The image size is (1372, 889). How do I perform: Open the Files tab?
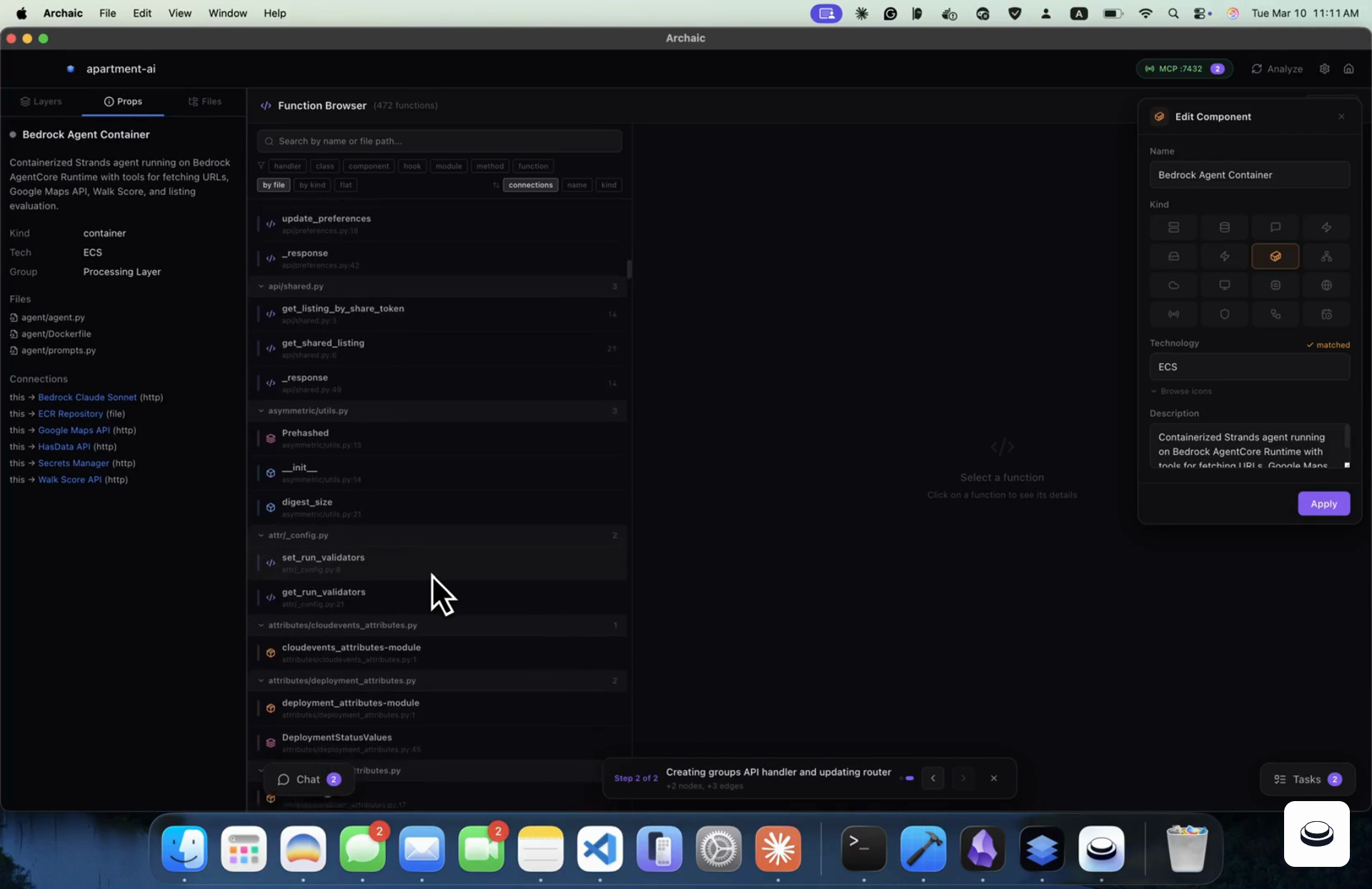205,101
